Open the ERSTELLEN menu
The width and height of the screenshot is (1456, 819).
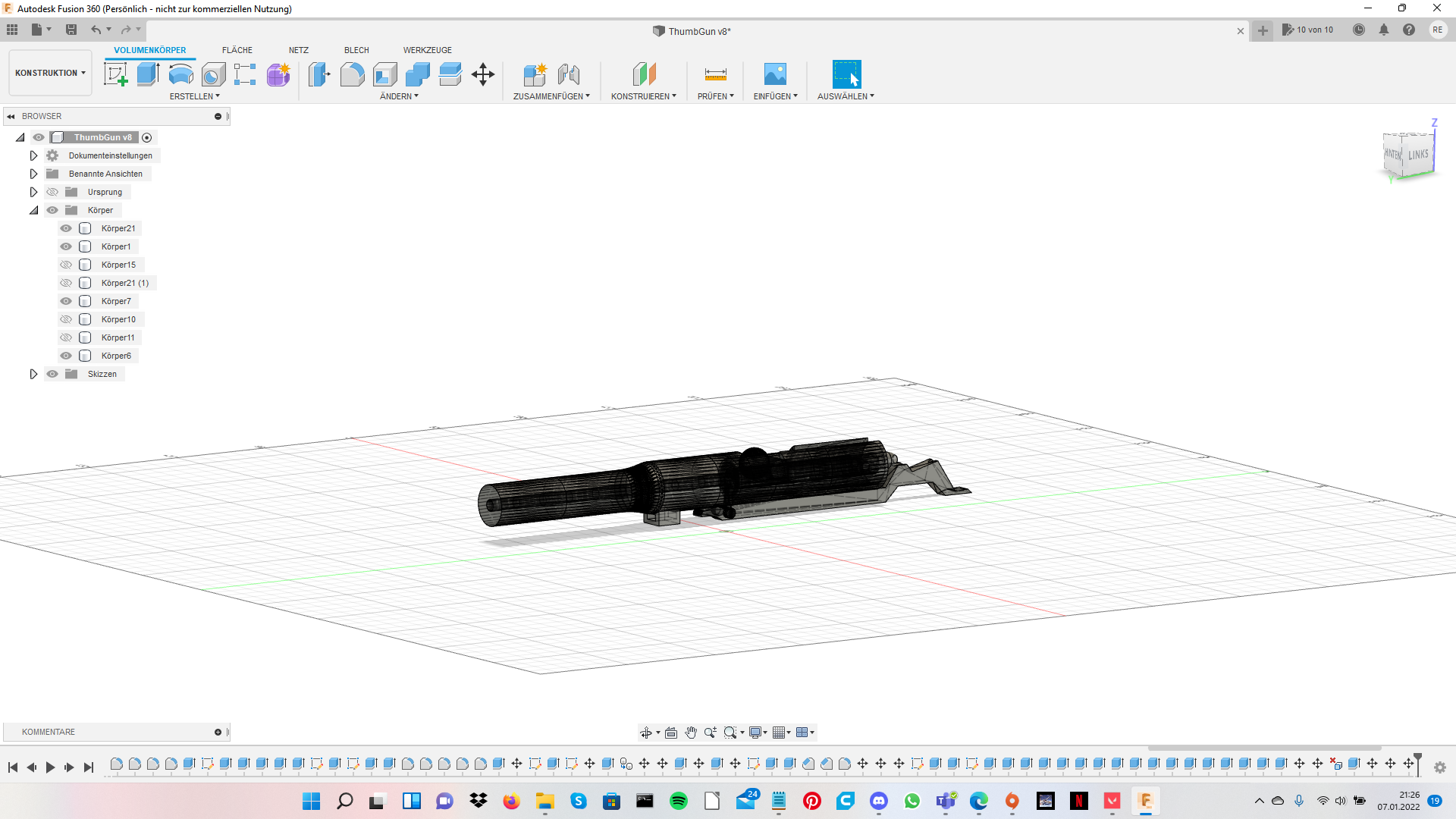(x=194, y=96)
